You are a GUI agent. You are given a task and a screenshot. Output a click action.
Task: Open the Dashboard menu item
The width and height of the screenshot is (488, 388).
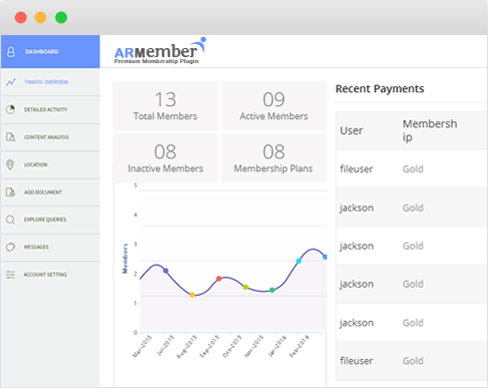(50, 52)
